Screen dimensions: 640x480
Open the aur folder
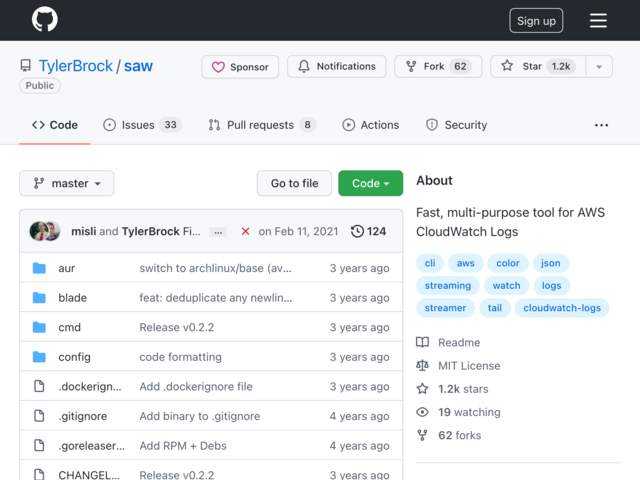67,268
